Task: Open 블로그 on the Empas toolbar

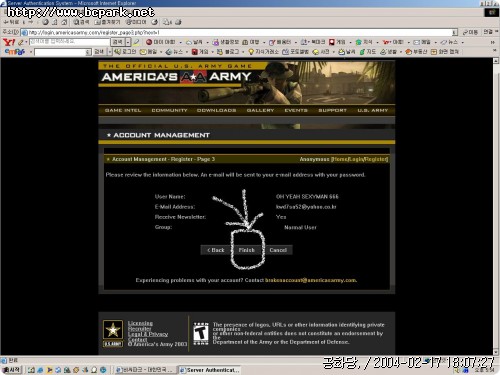Action: pos(228,52)
